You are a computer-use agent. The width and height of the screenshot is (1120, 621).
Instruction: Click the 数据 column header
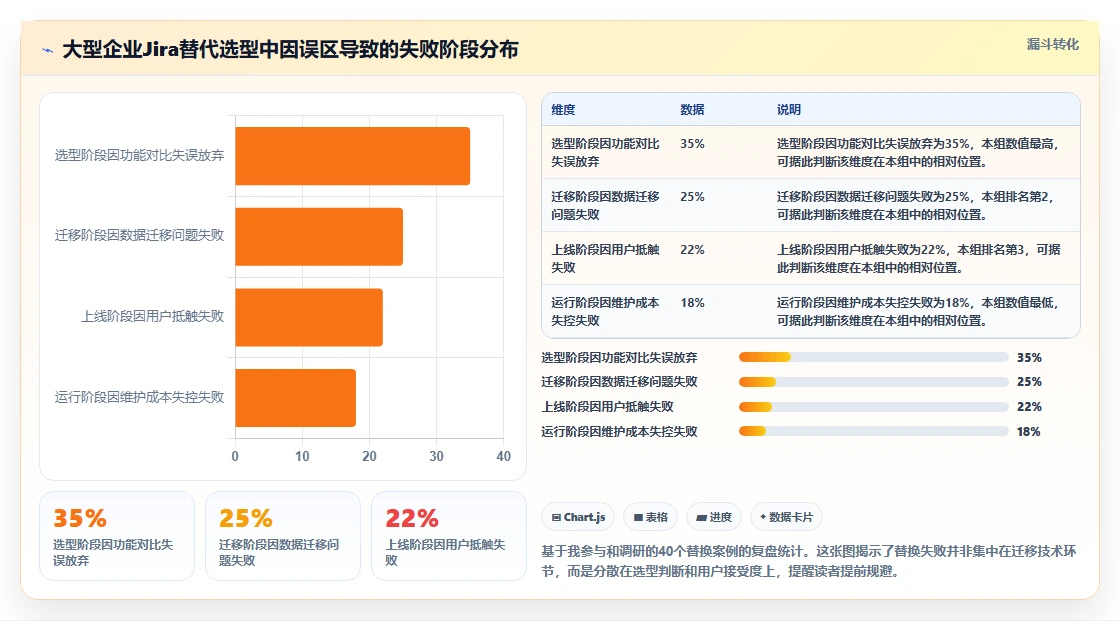tap(692, 109)
